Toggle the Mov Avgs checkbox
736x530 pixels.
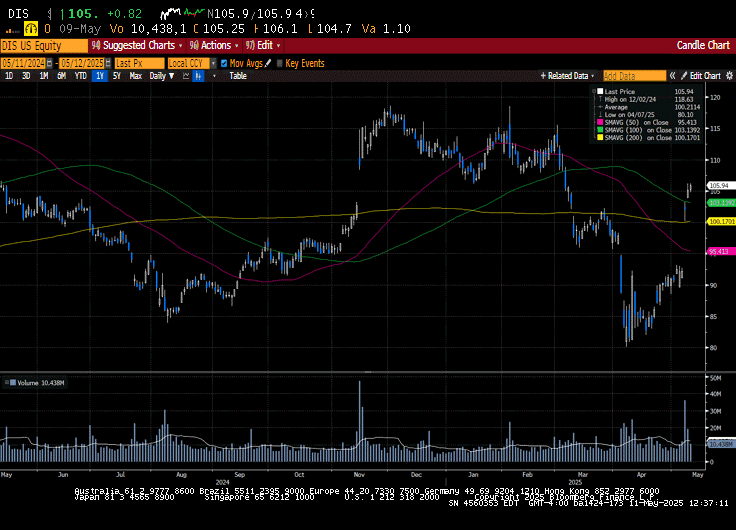224,62
